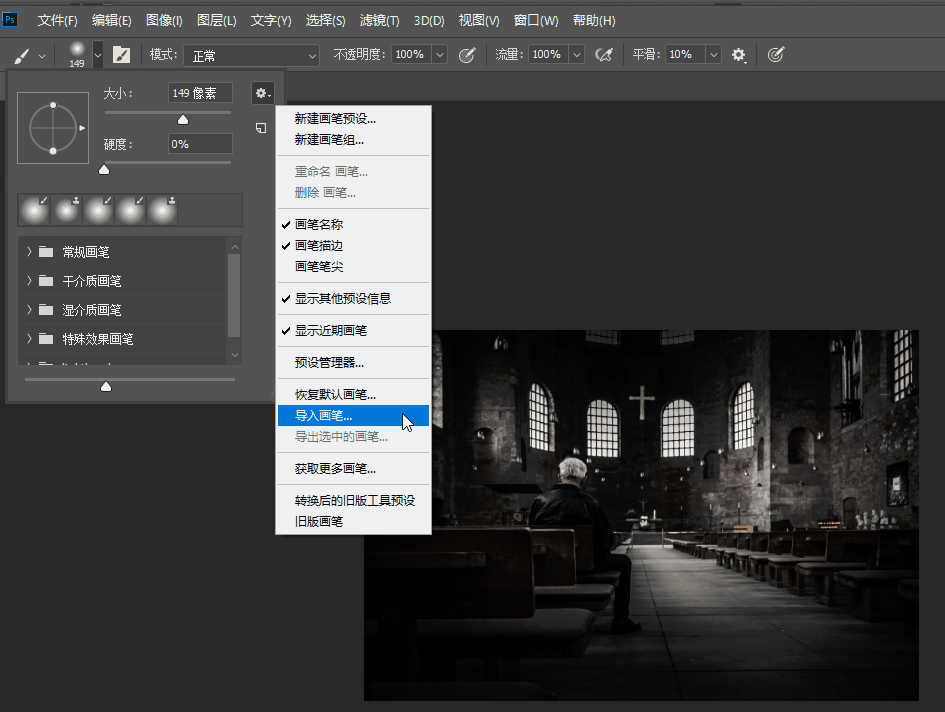The image size is (945, 712).
Task: Click the 硬度 hardness input field
Action: (200, 144)
